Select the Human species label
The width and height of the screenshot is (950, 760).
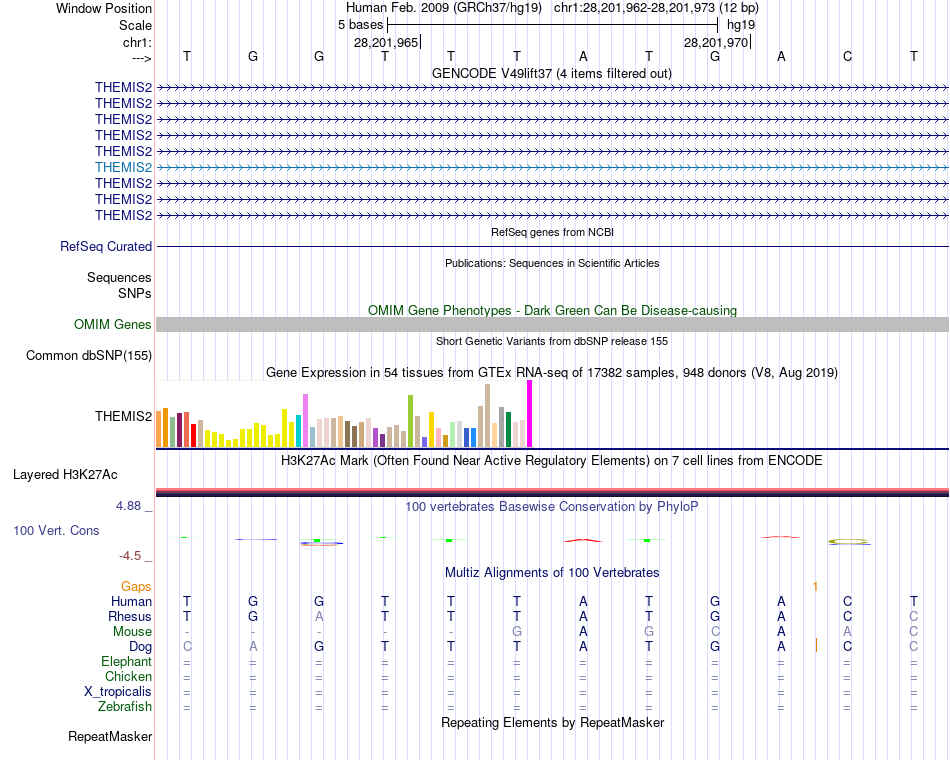131,601
